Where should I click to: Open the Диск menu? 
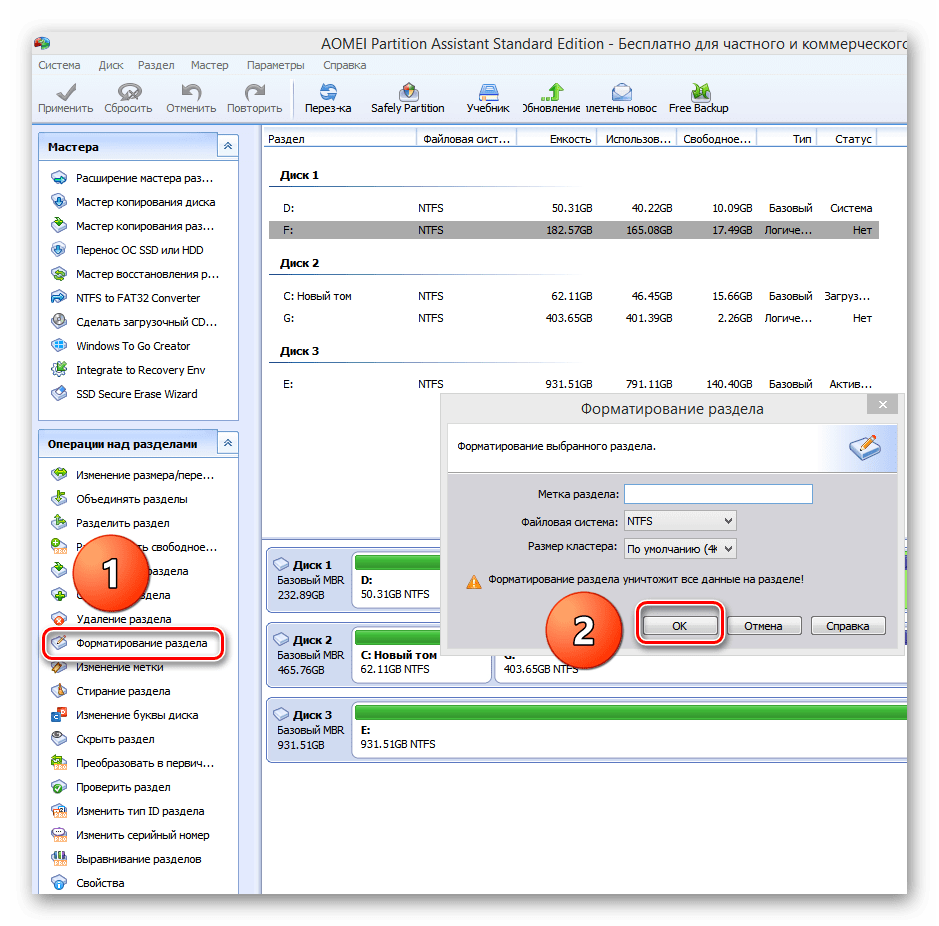(x=111, y=65)
